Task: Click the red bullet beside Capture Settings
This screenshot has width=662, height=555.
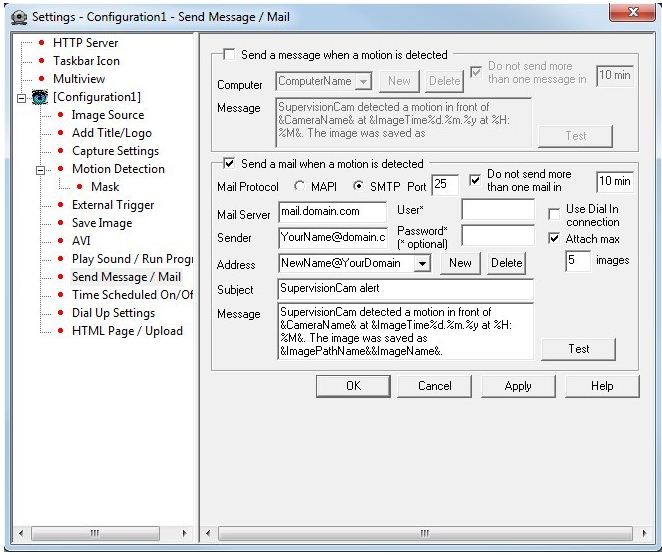Action: coord(60,151)
